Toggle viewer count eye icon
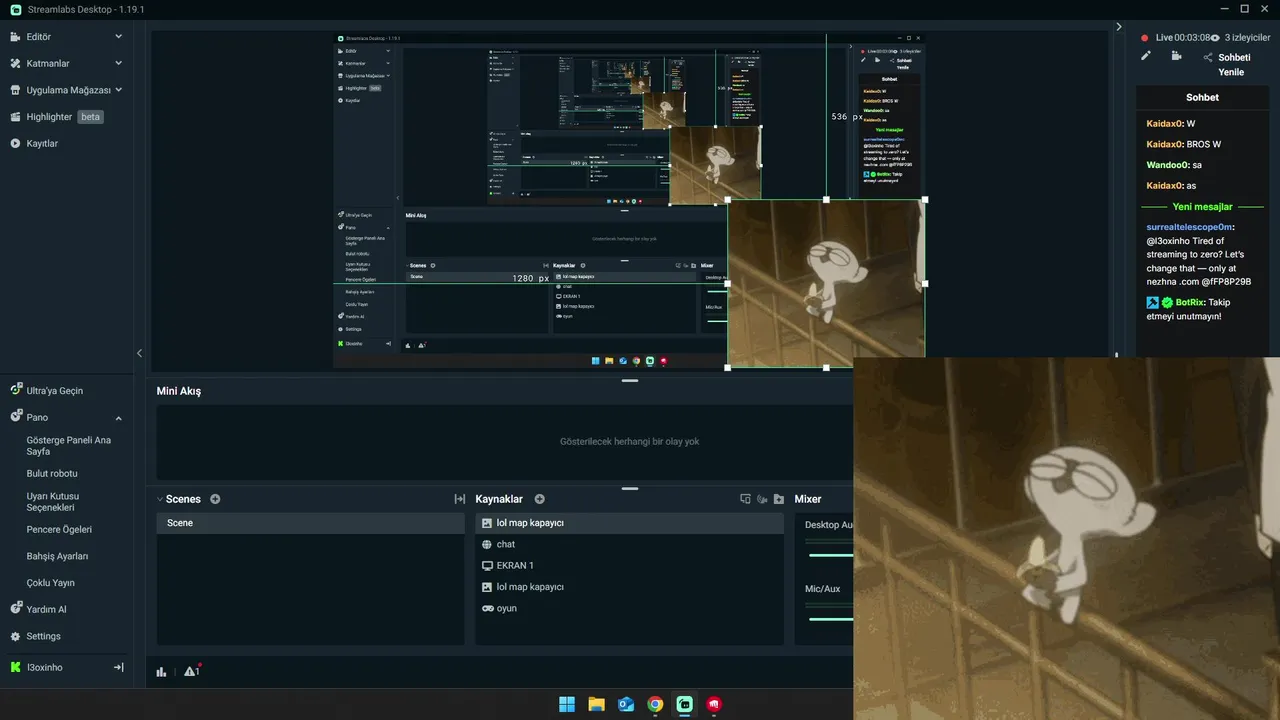The height and width of the screenshot is (720, 1280). [x=1215, y=38]
